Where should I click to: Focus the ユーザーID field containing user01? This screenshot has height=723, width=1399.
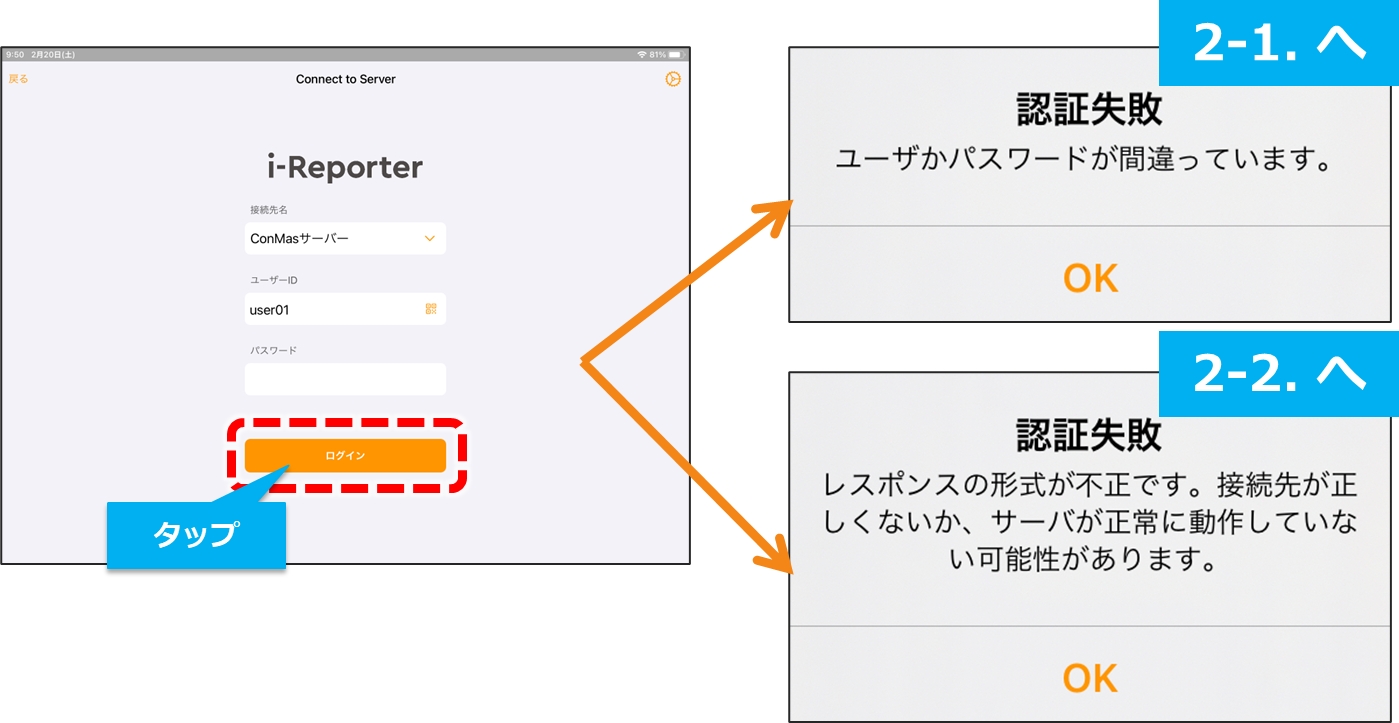coord(345,309)
